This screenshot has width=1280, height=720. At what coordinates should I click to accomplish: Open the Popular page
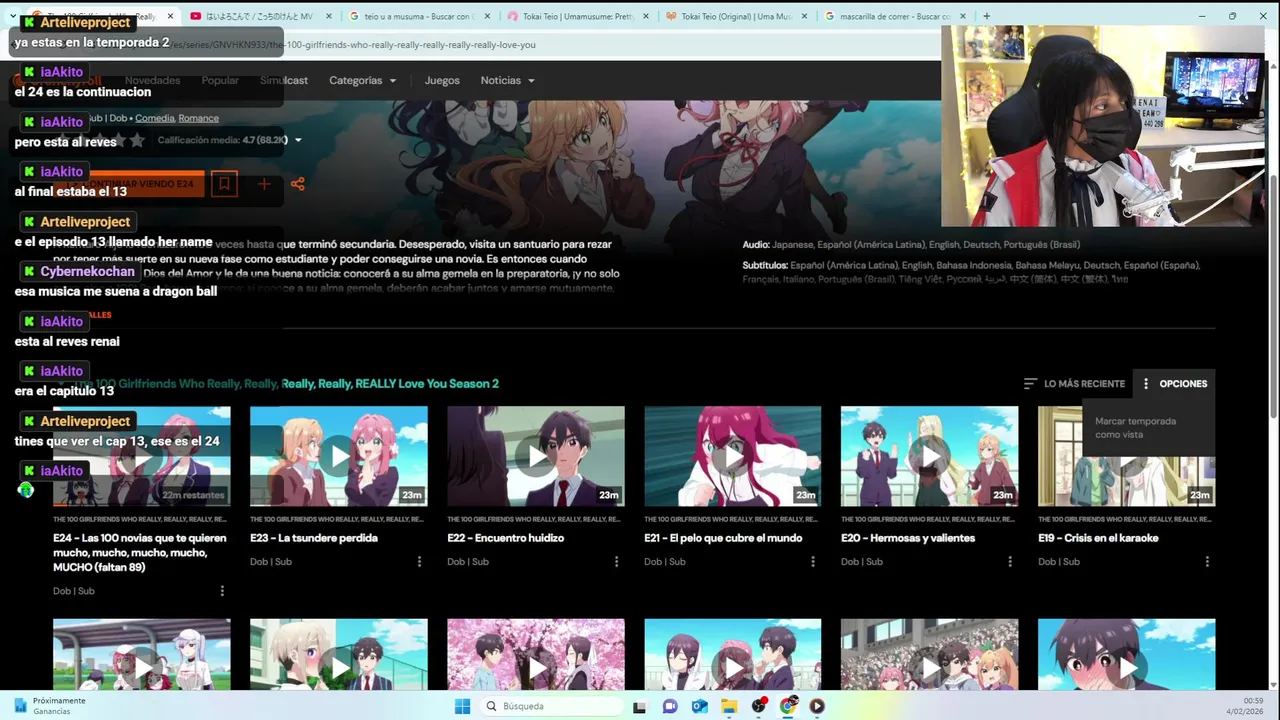pos(220,80)
